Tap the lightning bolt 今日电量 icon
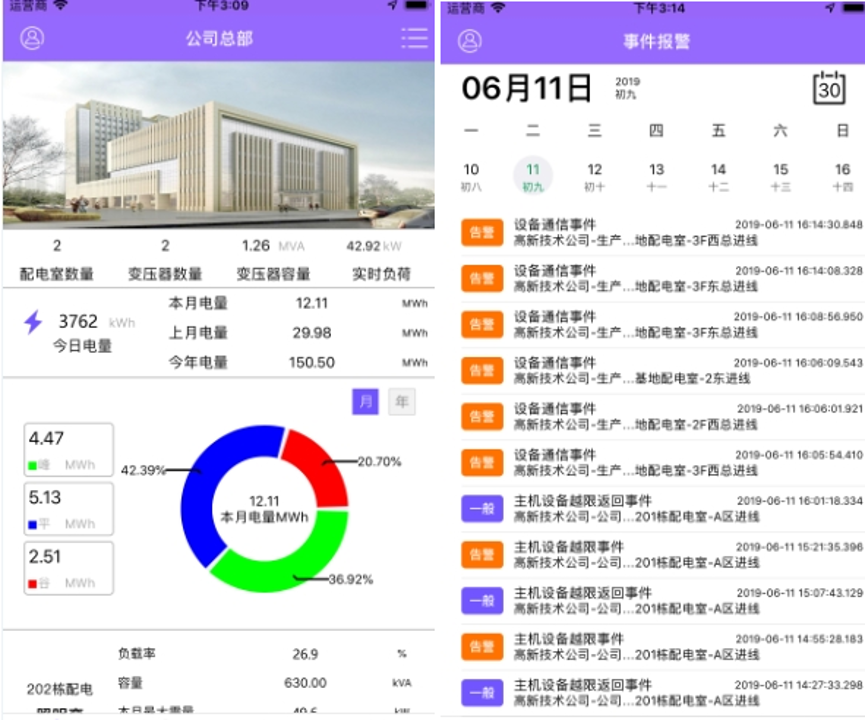 [x=33, y=322]
